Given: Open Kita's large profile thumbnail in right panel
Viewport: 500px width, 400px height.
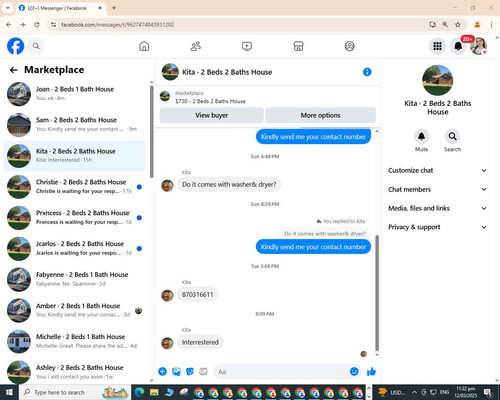Looking at the screenshot, I should tap(437, 80).
